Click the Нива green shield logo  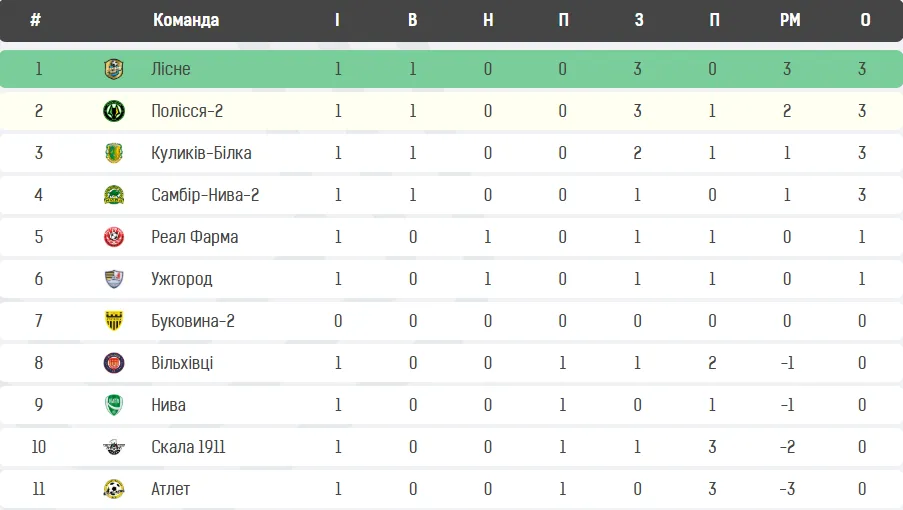[114, 405]
